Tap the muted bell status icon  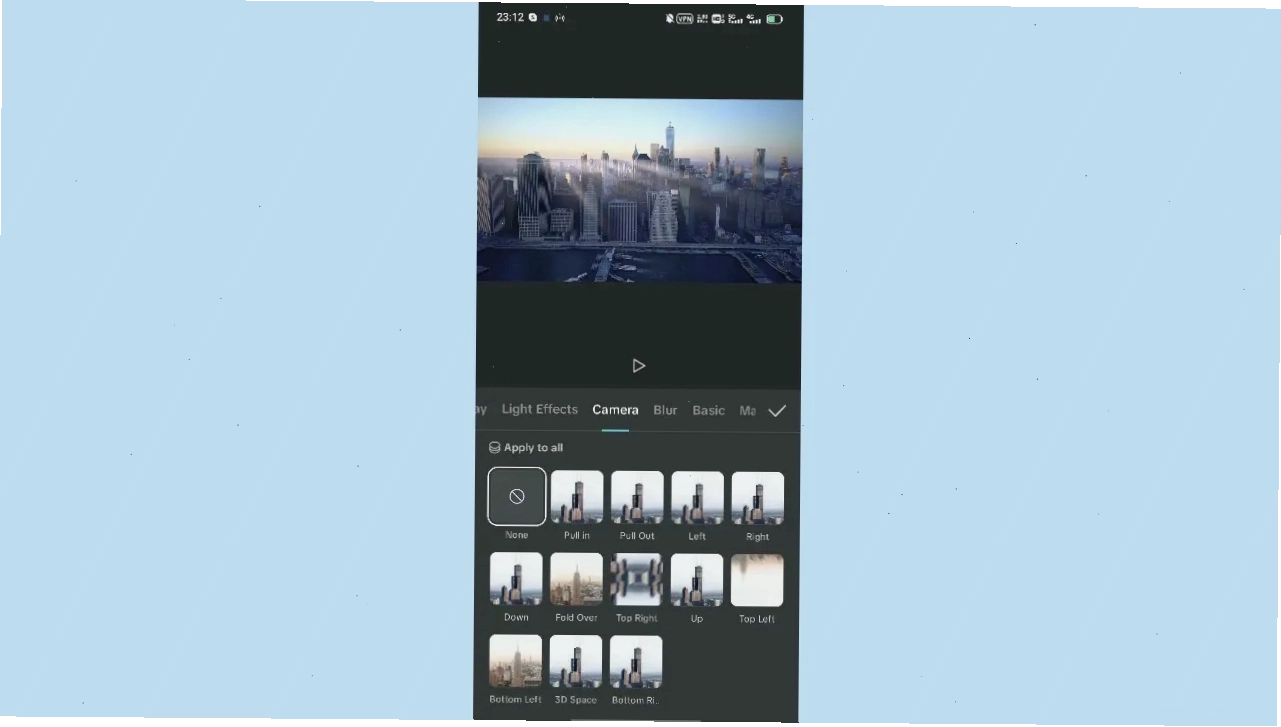coord(670,19)
